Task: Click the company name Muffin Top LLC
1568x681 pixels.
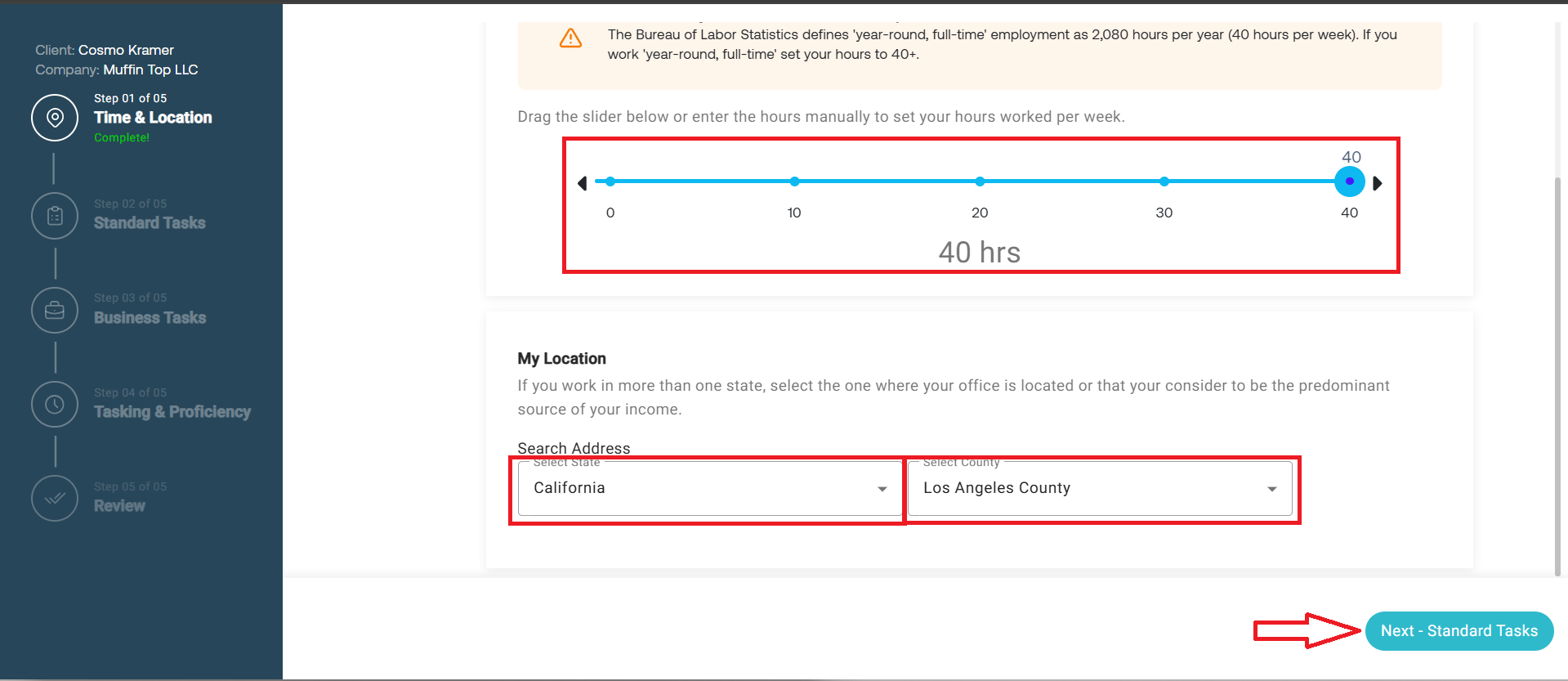Action: 150,69
